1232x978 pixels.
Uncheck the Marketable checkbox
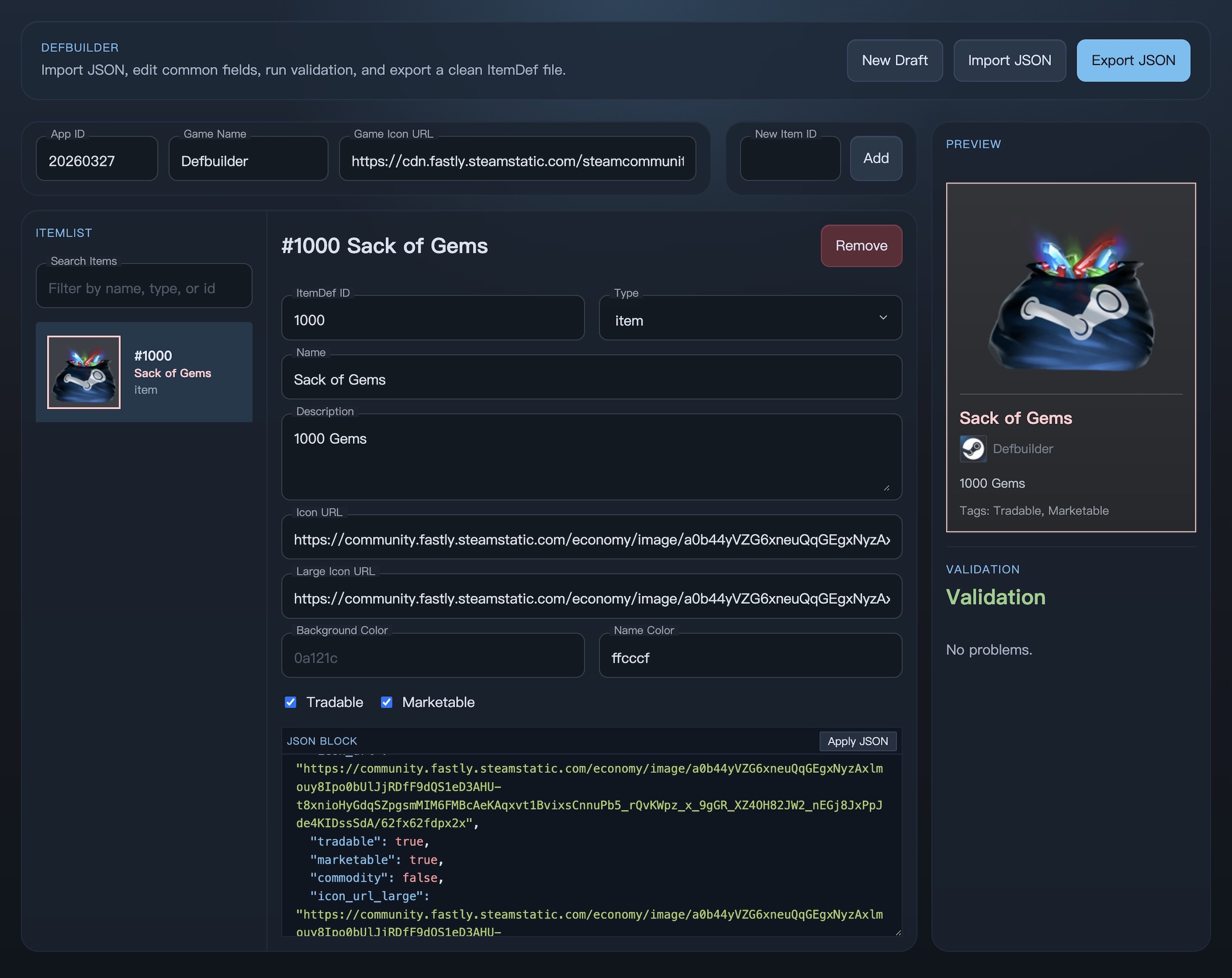[x=387, y=702]
